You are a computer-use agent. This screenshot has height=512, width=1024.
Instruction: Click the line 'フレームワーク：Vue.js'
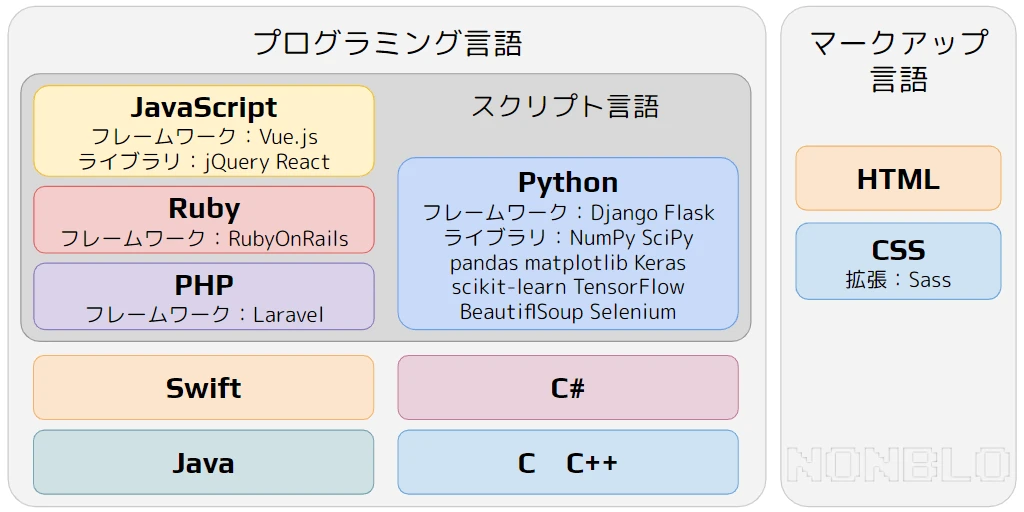204,137
